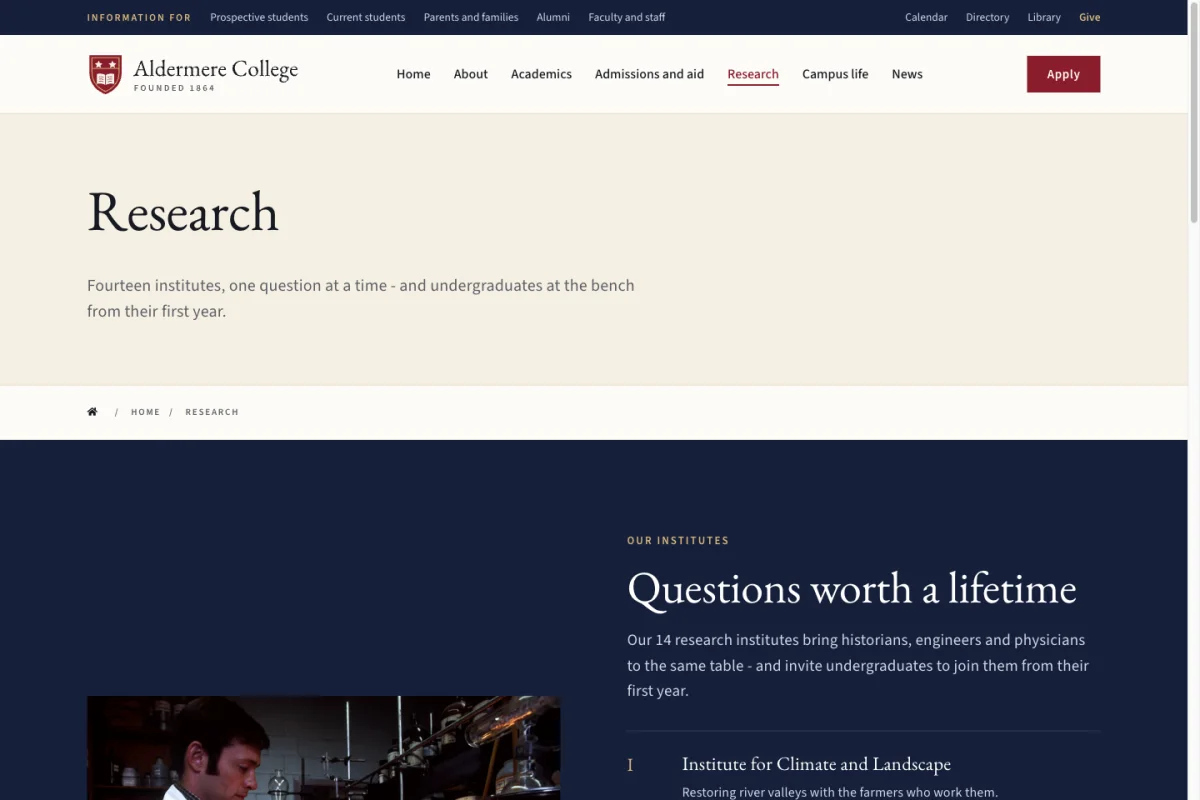This screenshot has height=800, width=1200.
Task: Click the breadcrumb home icon
Action: click(x=93, y=412)
